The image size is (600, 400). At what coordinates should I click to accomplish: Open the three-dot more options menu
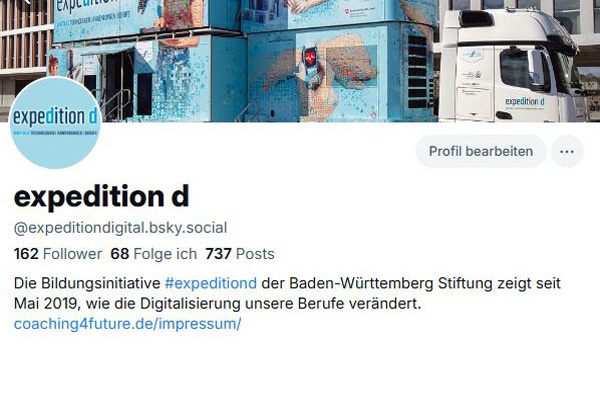coord(567,151)
